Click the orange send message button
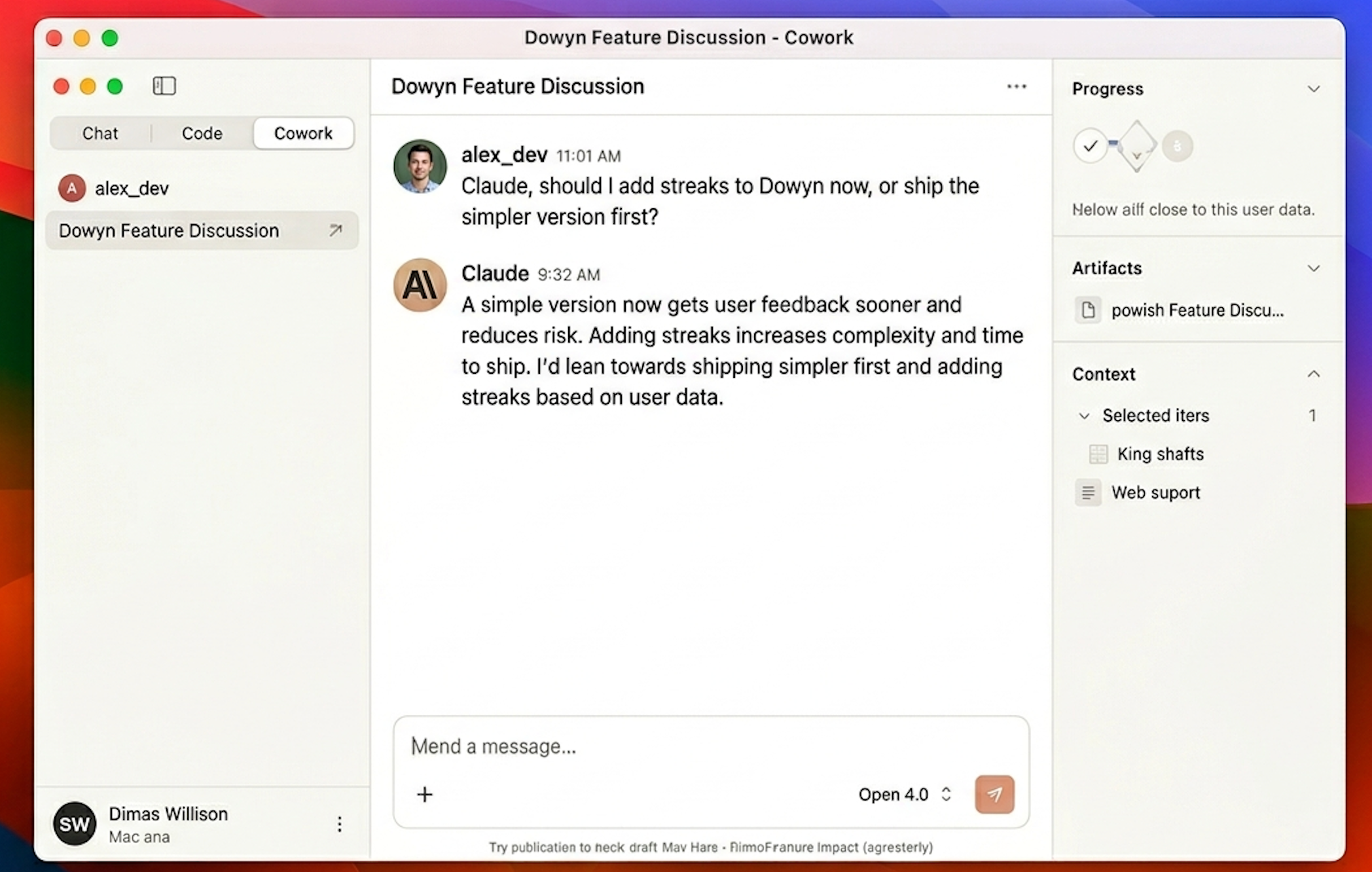The width and height of the screenshot is (1372, 872). [994, 794]
